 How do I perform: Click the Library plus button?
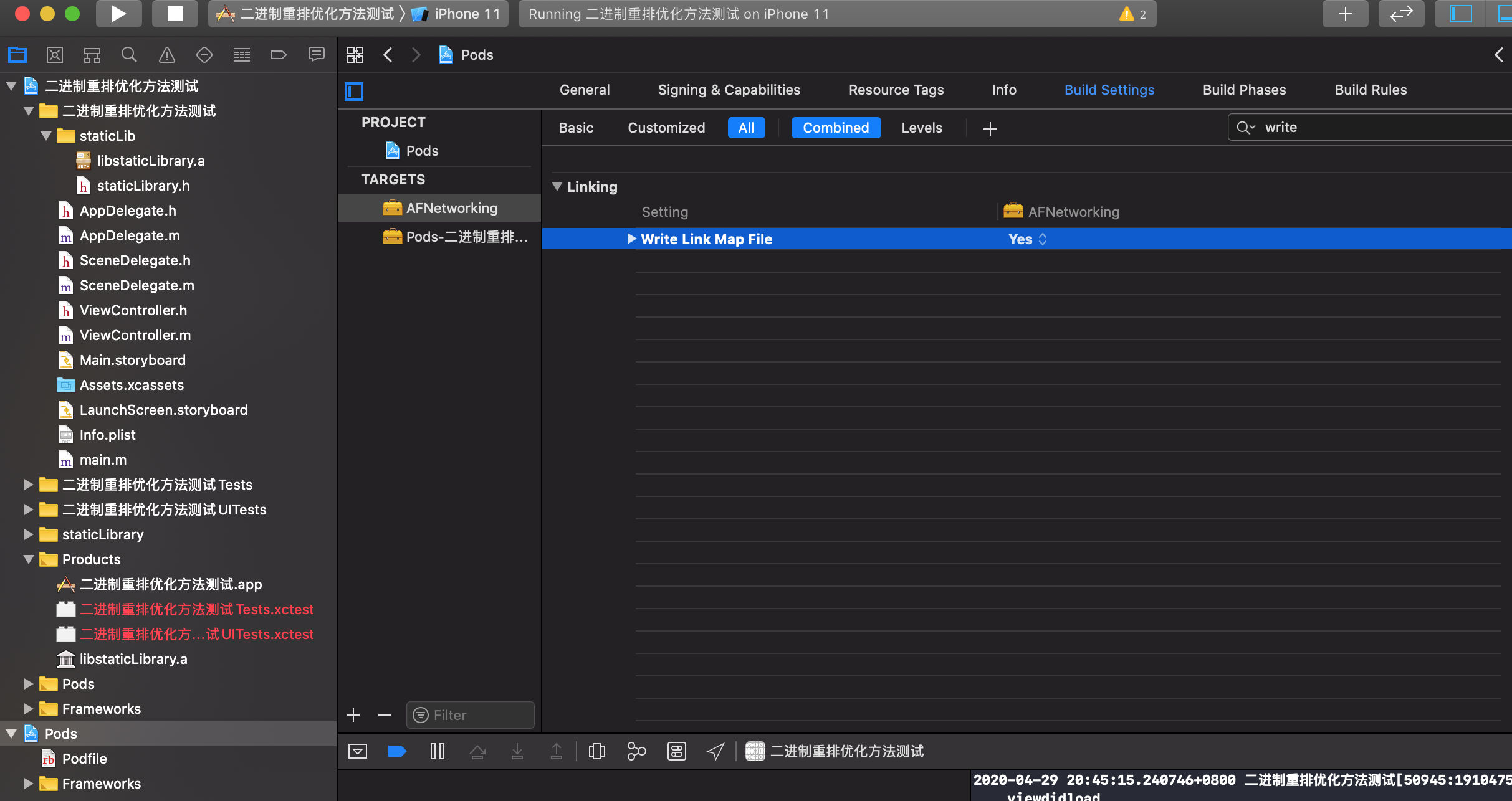point(1346,14)
